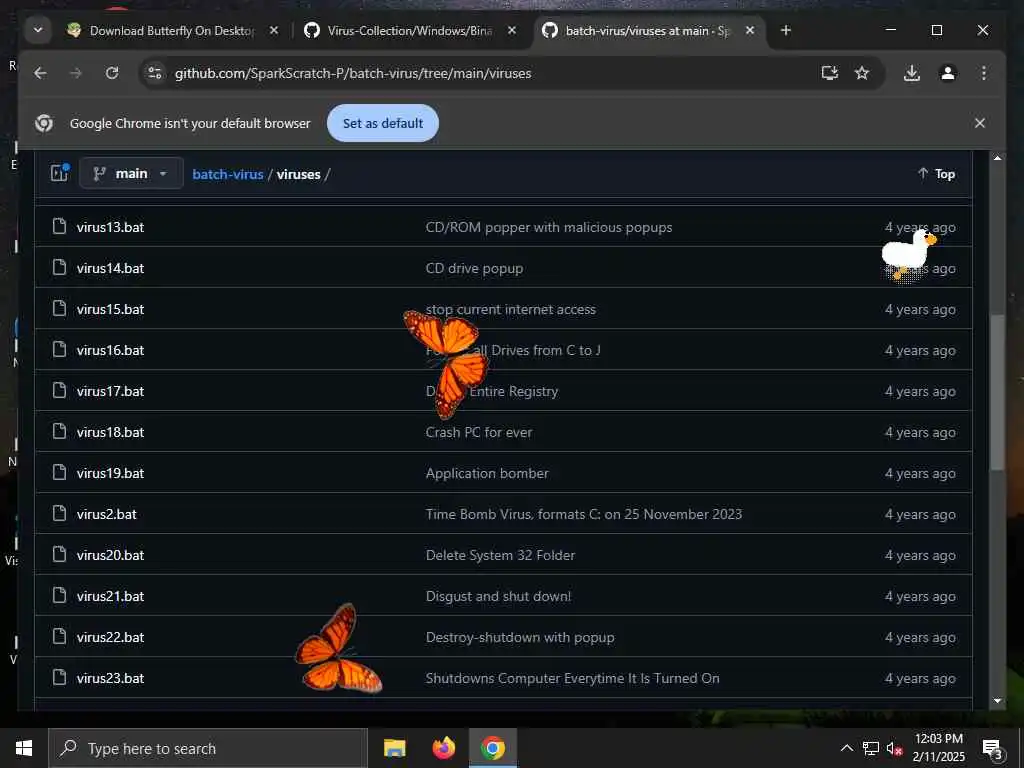Click file icon beside virus2.bat
Screen dimensions: 1024x768
[x=59, y=513]
